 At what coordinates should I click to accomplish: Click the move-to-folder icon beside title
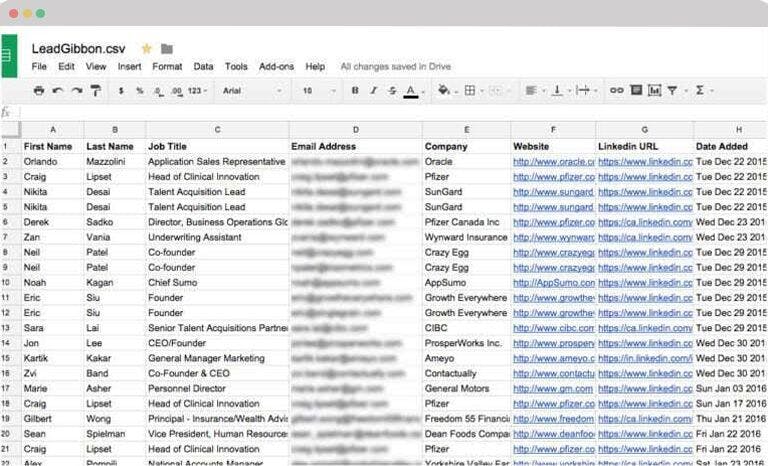click(x=167, y=49)
